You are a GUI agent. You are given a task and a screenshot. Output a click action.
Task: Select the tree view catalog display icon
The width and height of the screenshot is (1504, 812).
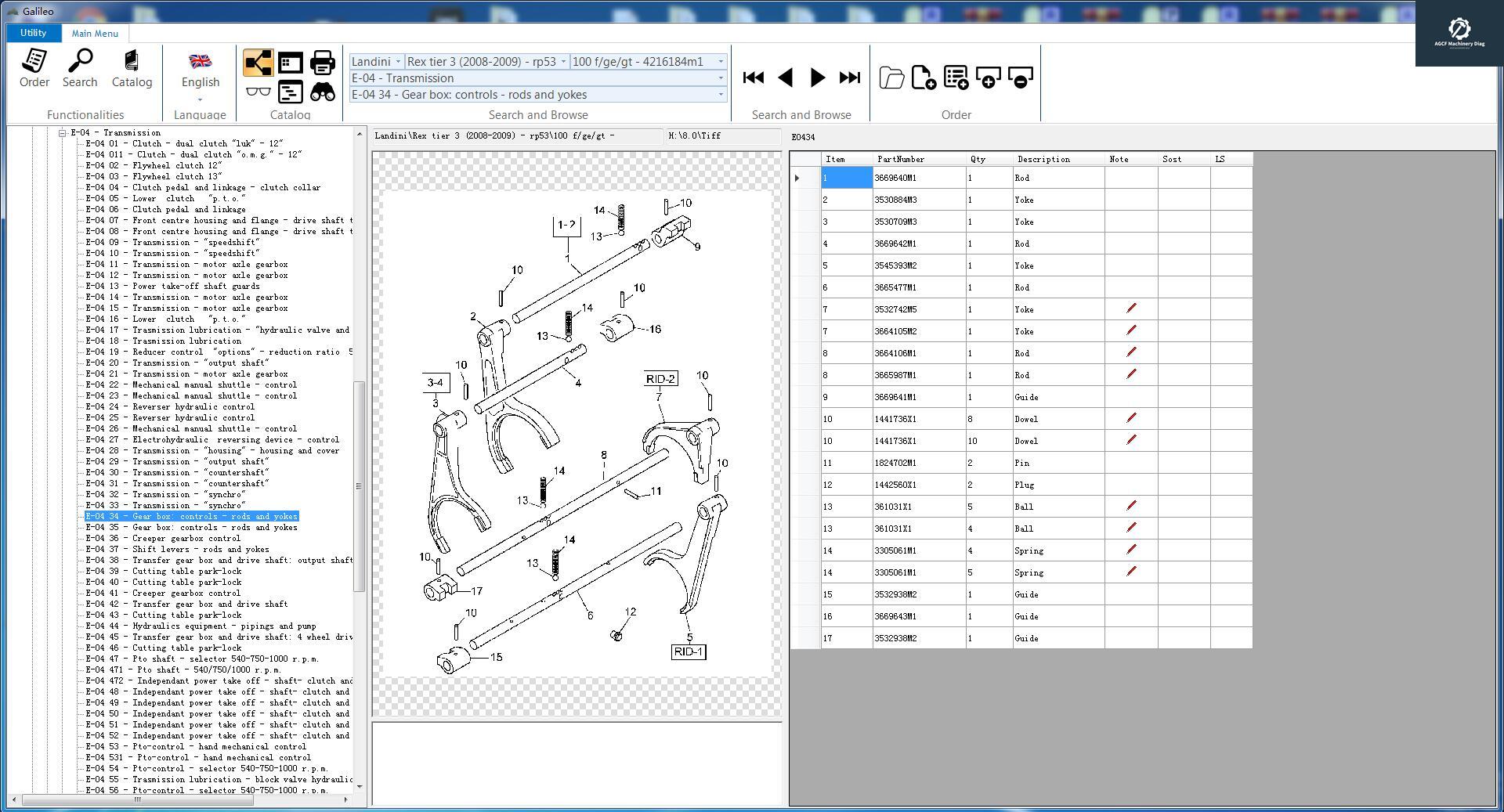pos(258,62)
